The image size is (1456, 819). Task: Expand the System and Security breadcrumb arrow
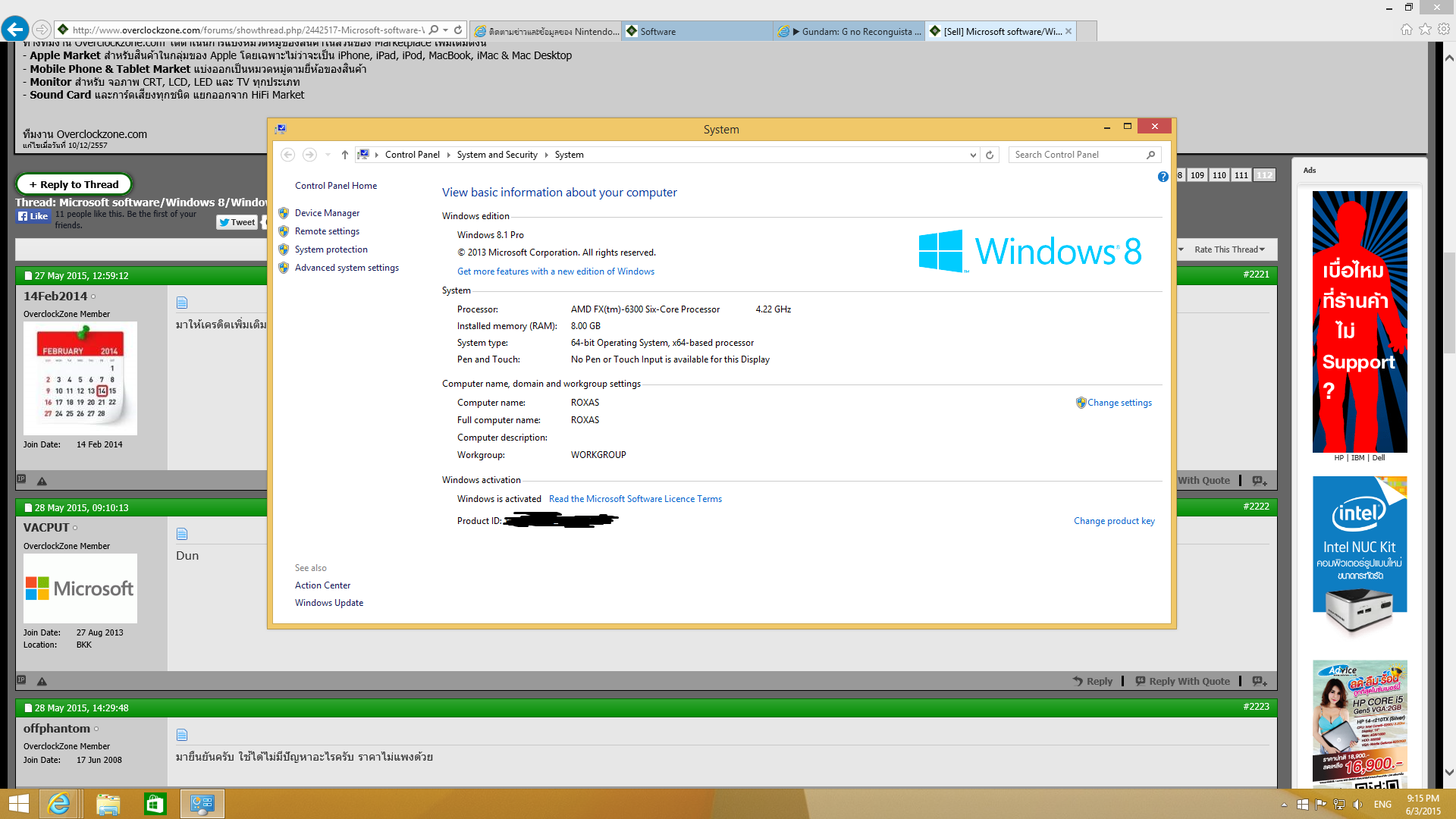coord(546,155)
